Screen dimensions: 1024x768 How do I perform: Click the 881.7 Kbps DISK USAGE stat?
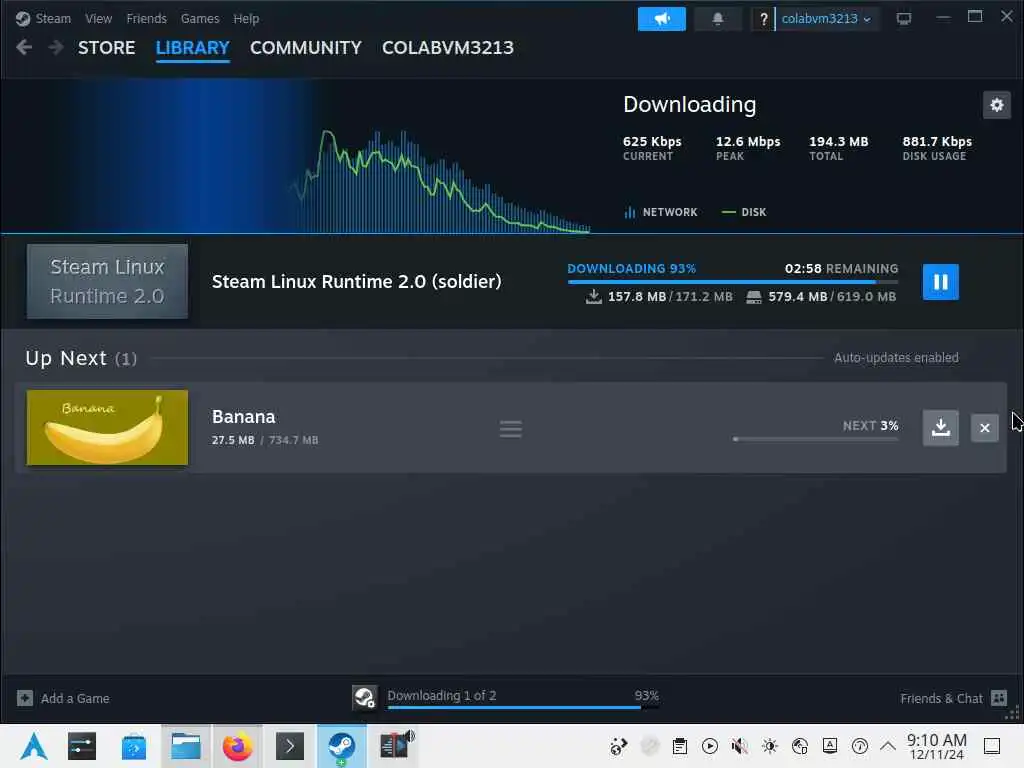pyautogui.click(x=937, y=148)
